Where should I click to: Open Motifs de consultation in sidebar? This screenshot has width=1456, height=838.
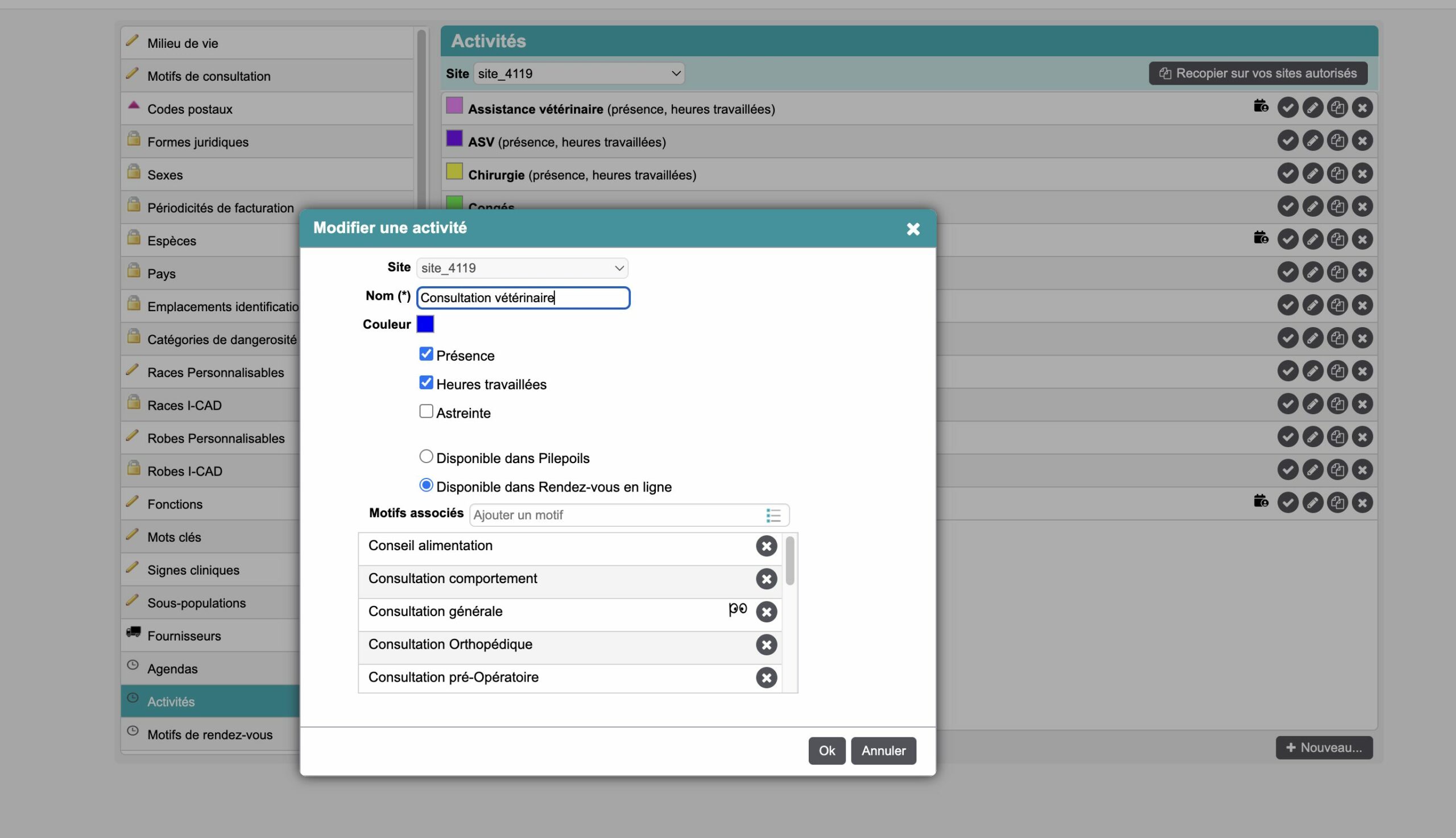coord(267,76)
